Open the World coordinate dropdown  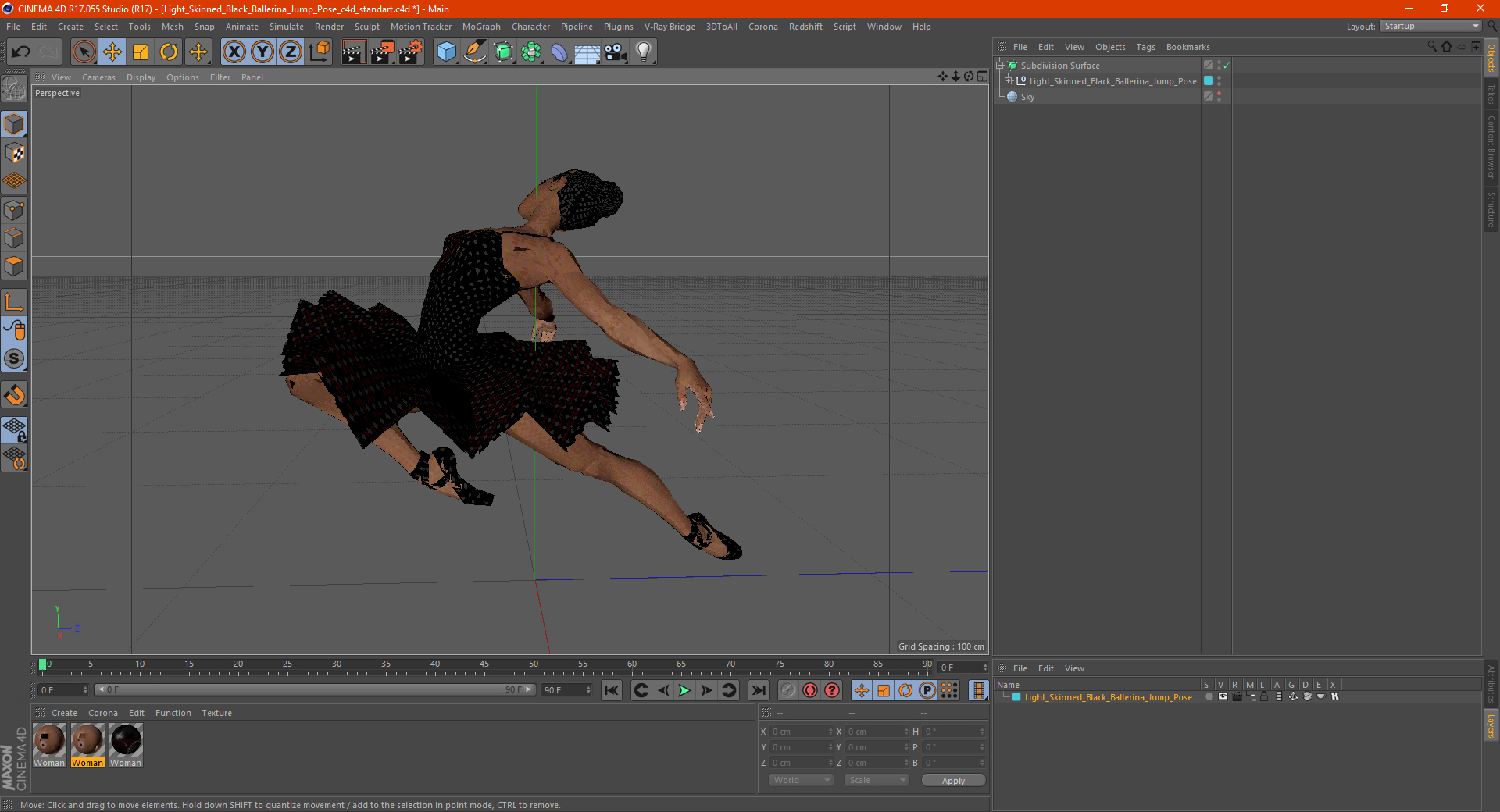coord(801,780)
